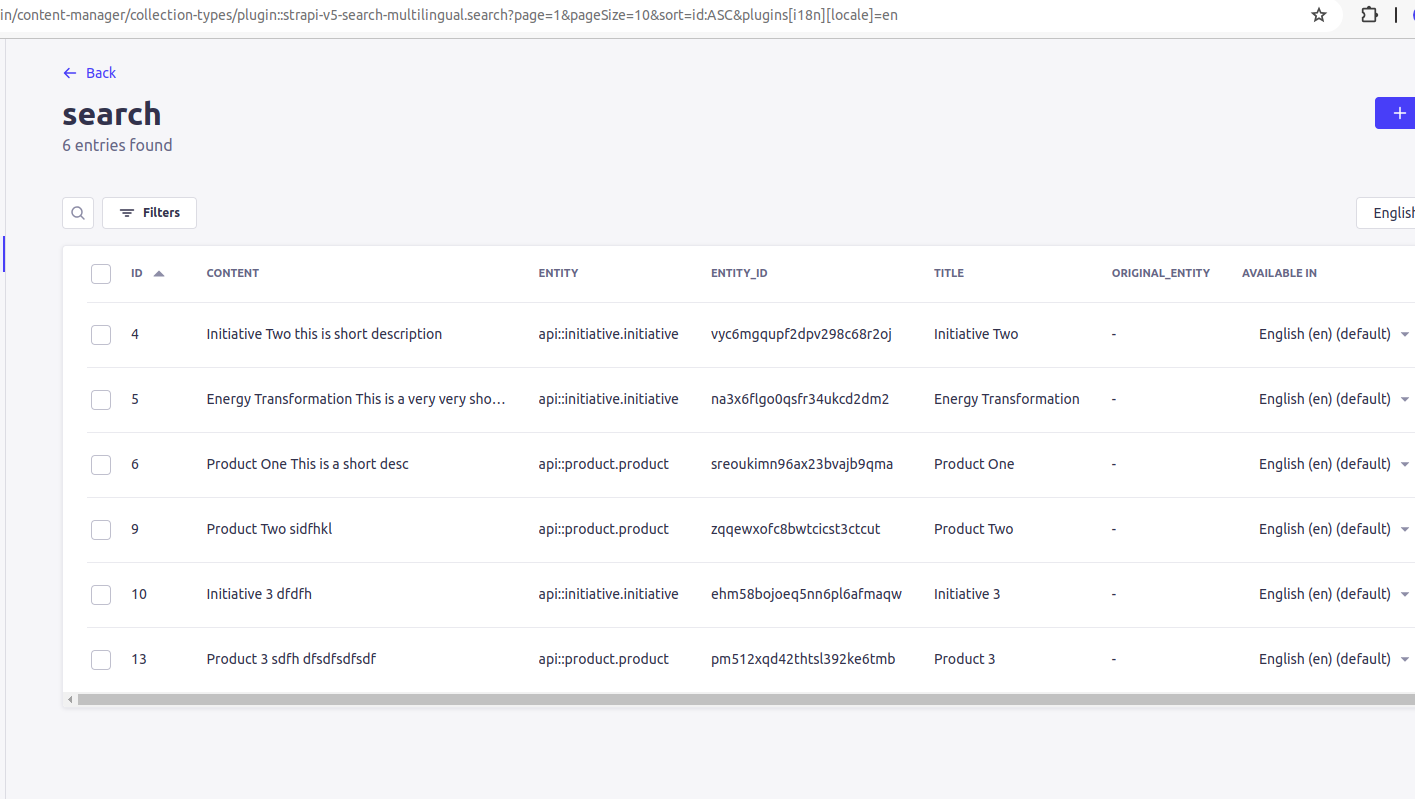
Task: Check the box for entry ID 13
Action: pos(101,660)
